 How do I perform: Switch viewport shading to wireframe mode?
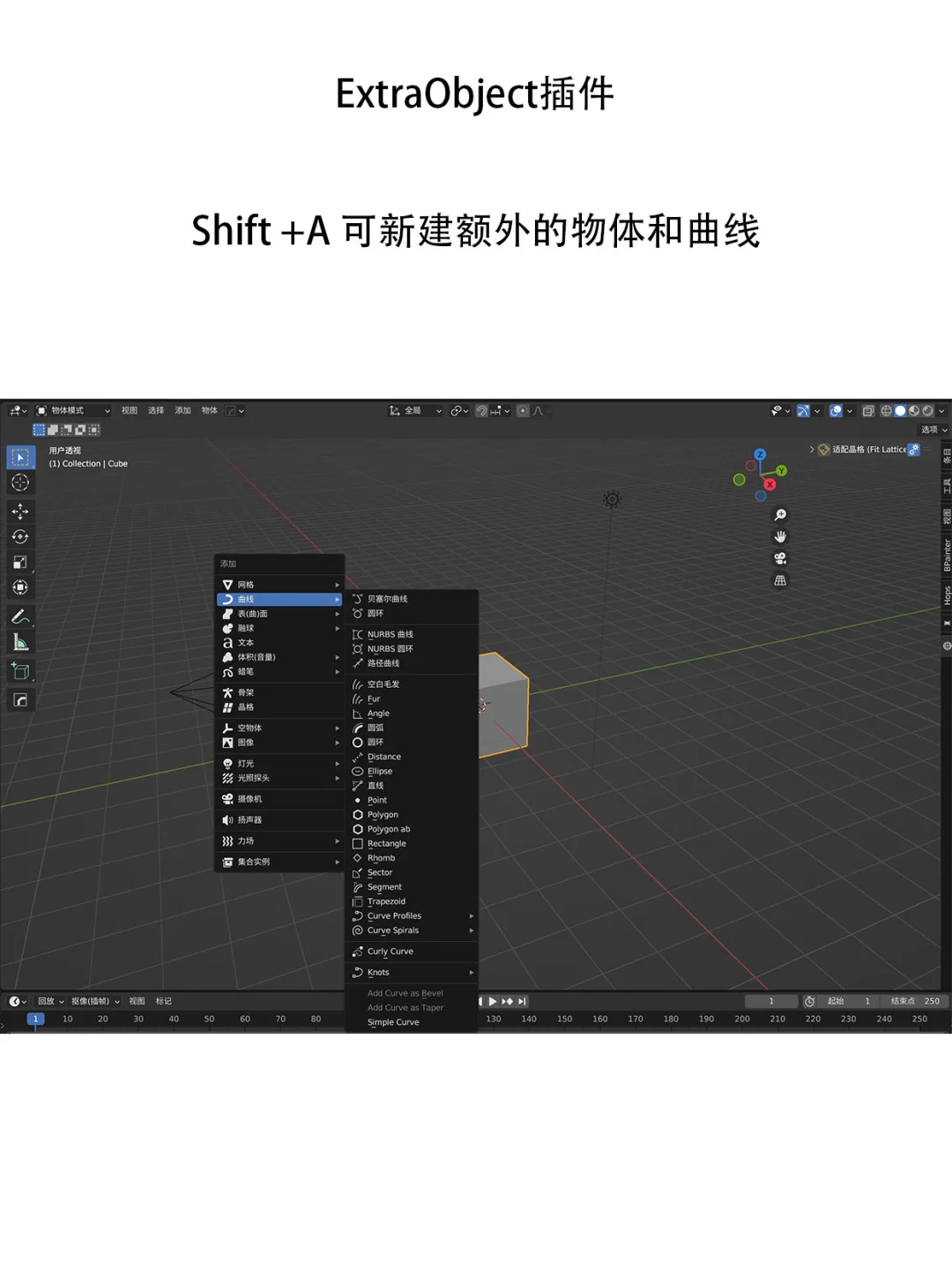point(887,410)
